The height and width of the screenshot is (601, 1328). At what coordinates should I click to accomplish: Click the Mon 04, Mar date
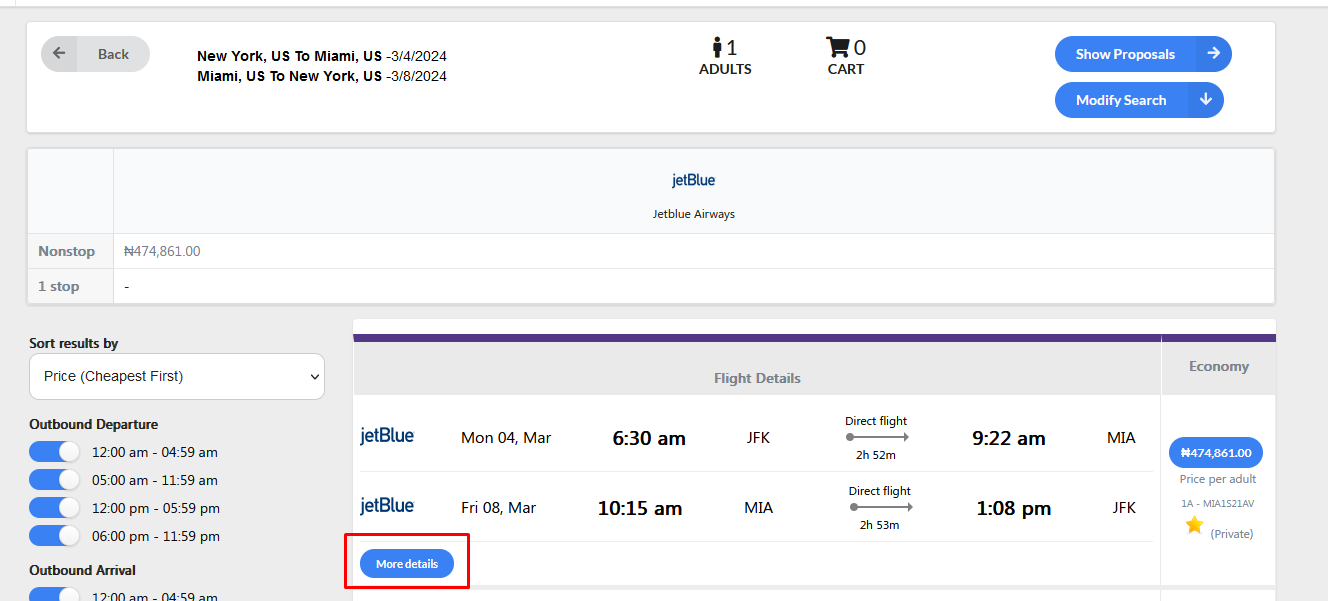[506, 438]
